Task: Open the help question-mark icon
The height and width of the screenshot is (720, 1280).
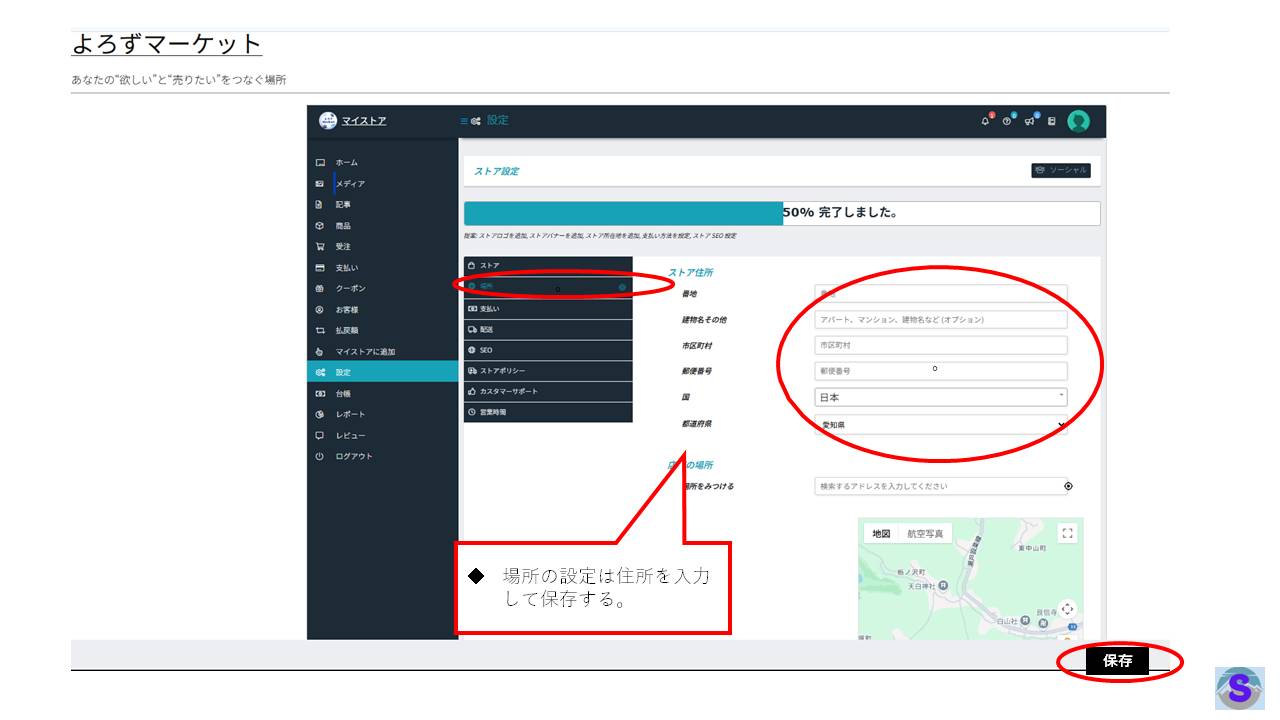Action: (1008, 121)
